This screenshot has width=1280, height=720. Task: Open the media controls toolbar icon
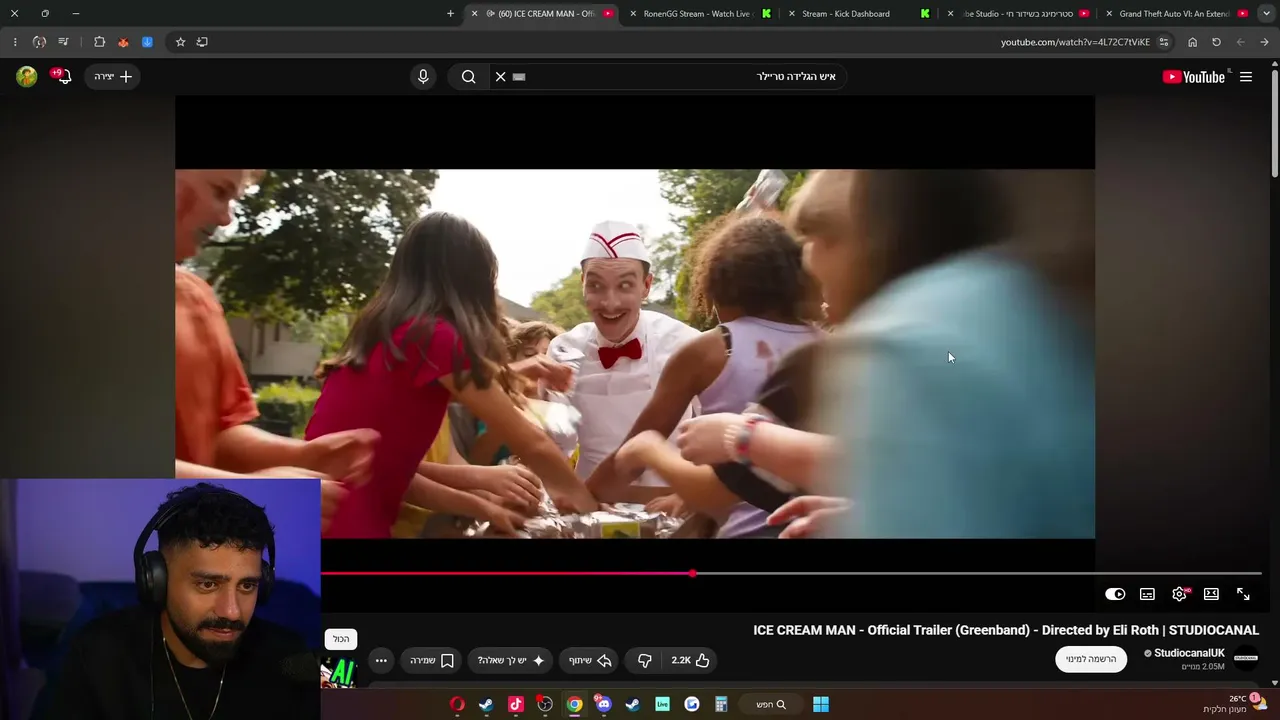point(63,42)
